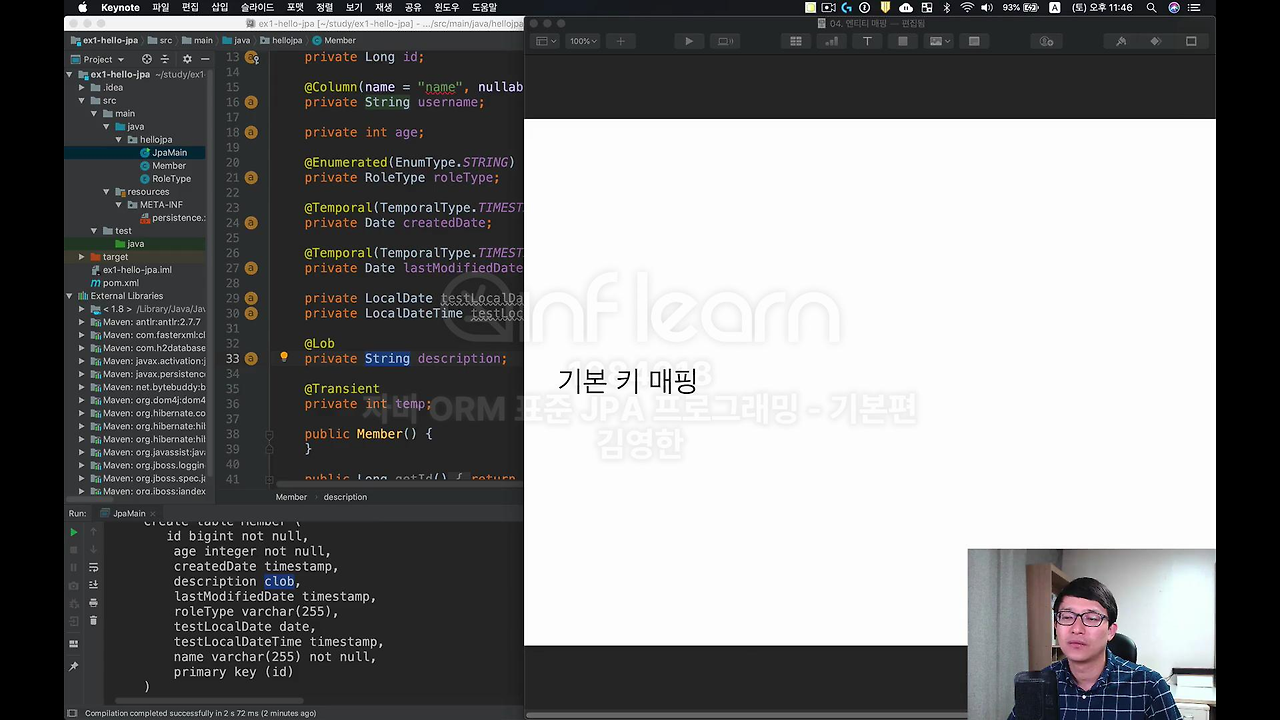Click Member breadcrumb in navigation bar
Screen dimensions: 1280x720
[x=334, y=40]
